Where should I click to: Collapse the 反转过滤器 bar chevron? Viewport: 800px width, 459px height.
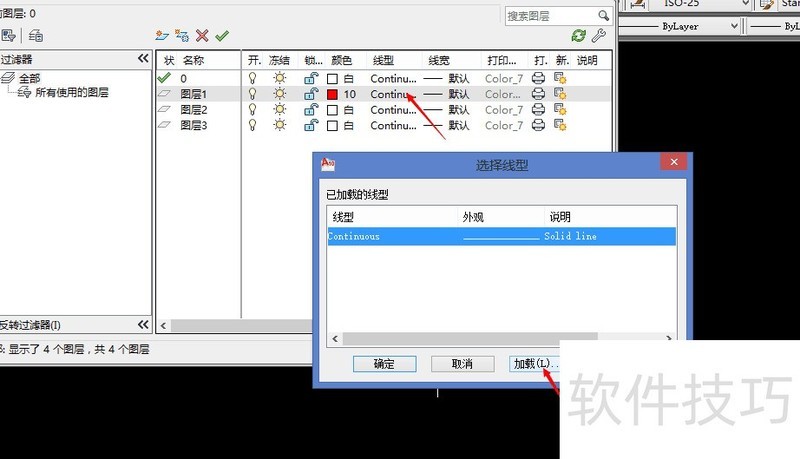click(143, 324)
